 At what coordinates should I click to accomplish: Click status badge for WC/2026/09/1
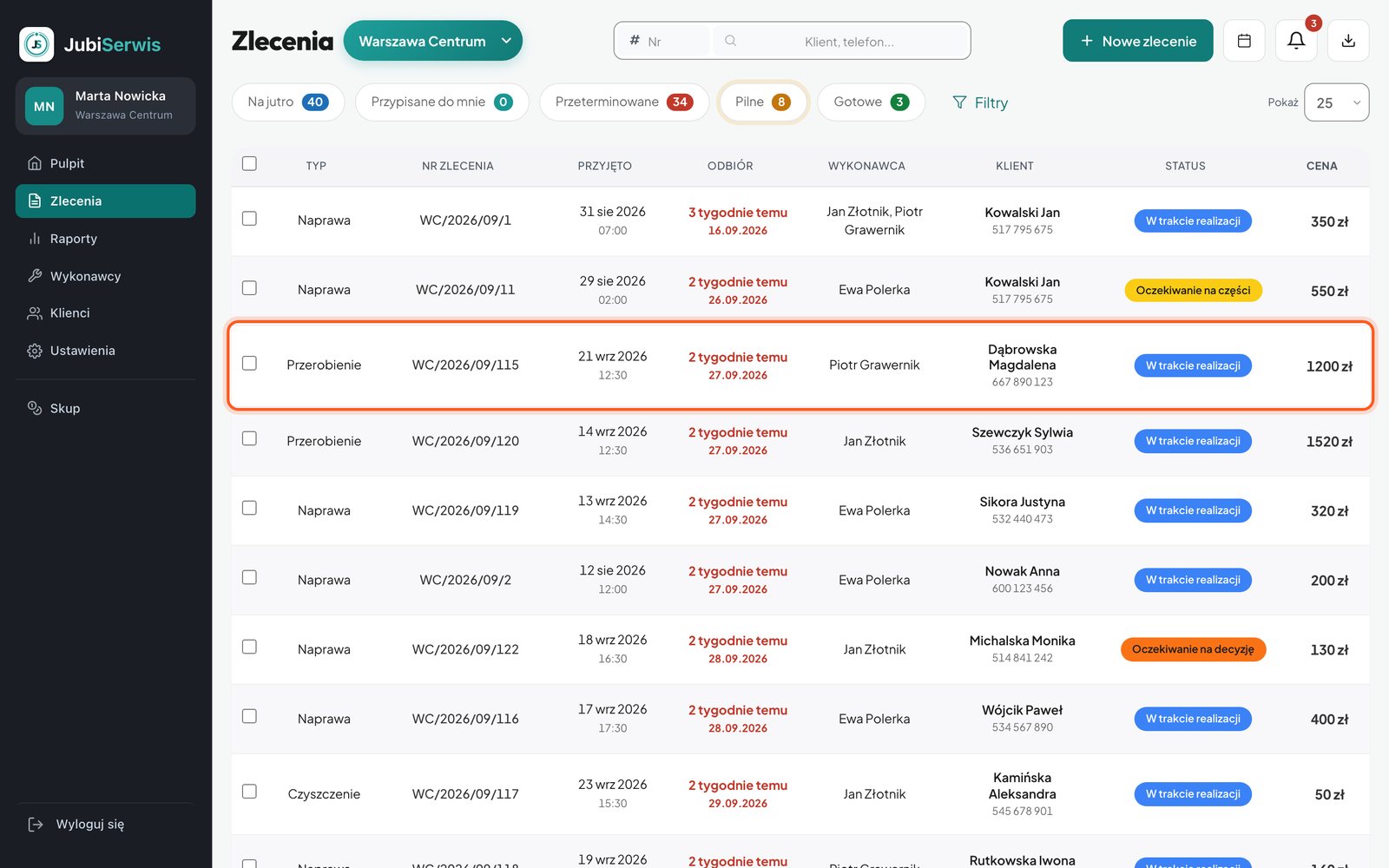pyautogui.click(x=1193, y=220)
